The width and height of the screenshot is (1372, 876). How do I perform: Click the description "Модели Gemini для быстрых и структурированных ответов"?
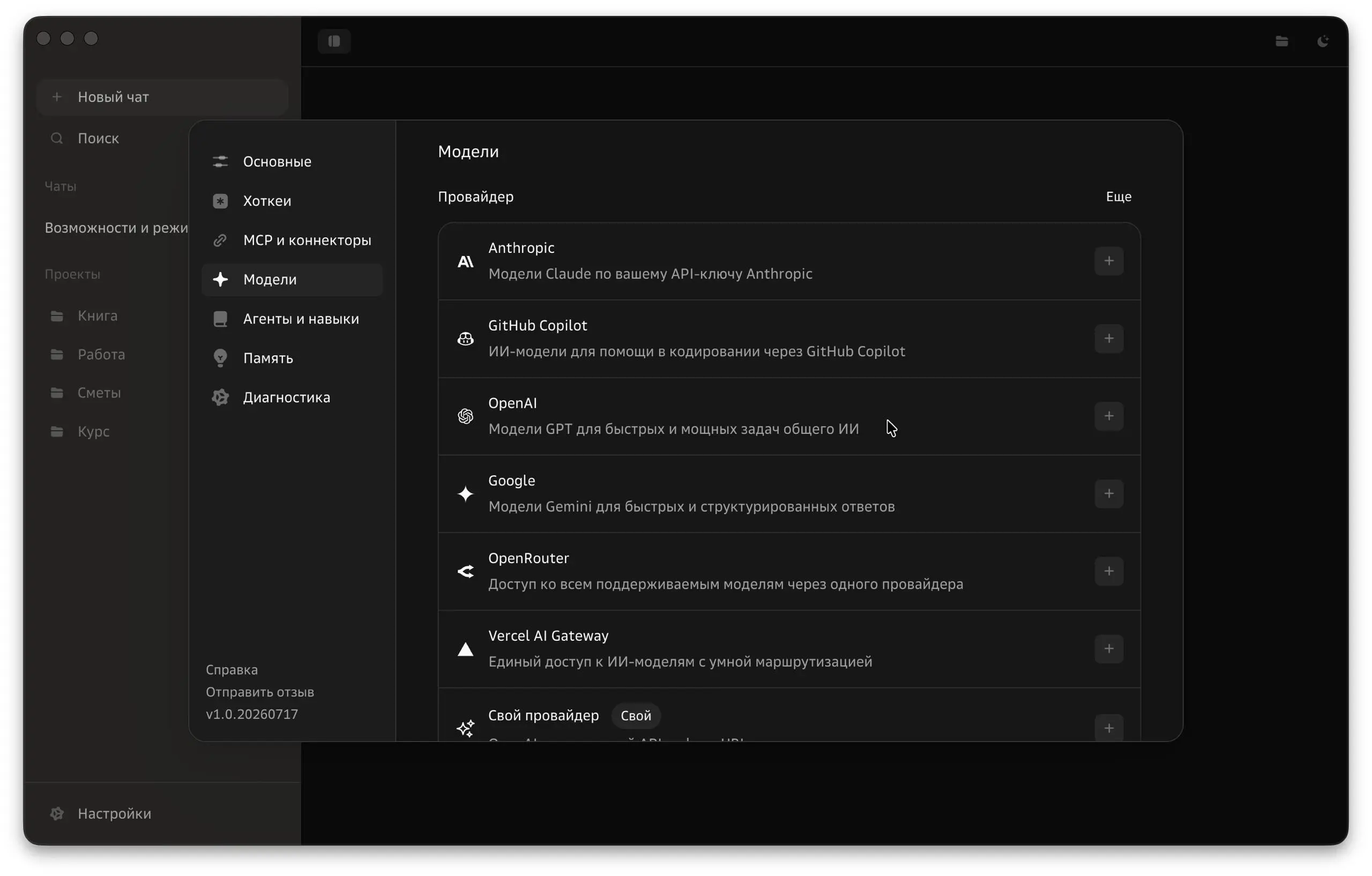[x=691, y=506]
